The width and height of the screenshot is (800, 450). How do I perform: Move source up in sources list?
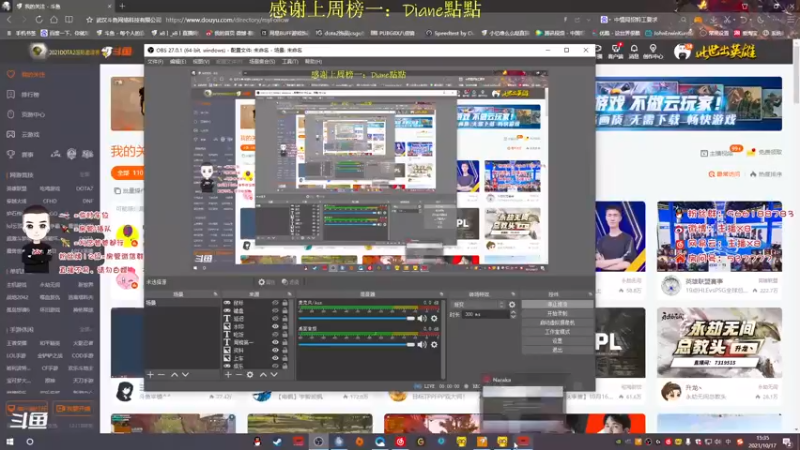click(263, 374)
